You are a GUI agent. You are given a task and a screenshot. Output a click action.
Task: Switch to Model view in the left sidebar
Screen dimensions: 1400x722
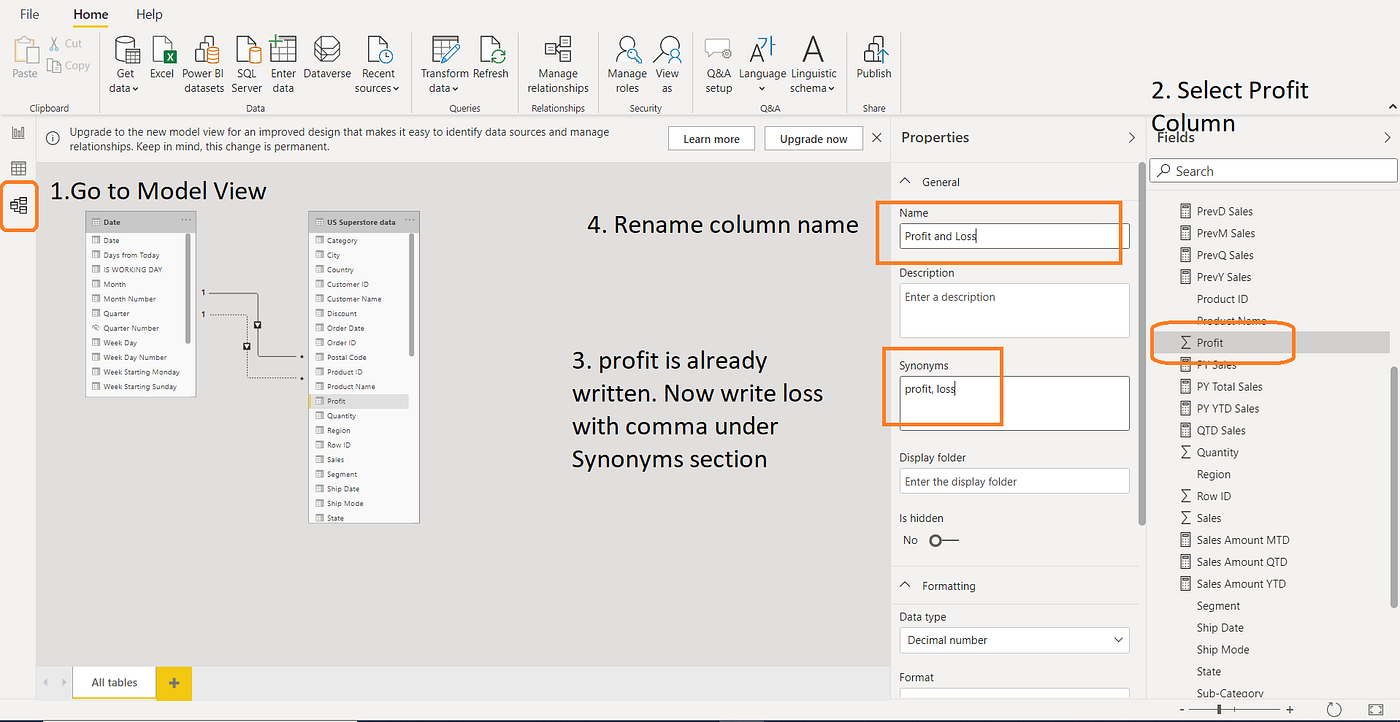[x=18, y=205]
